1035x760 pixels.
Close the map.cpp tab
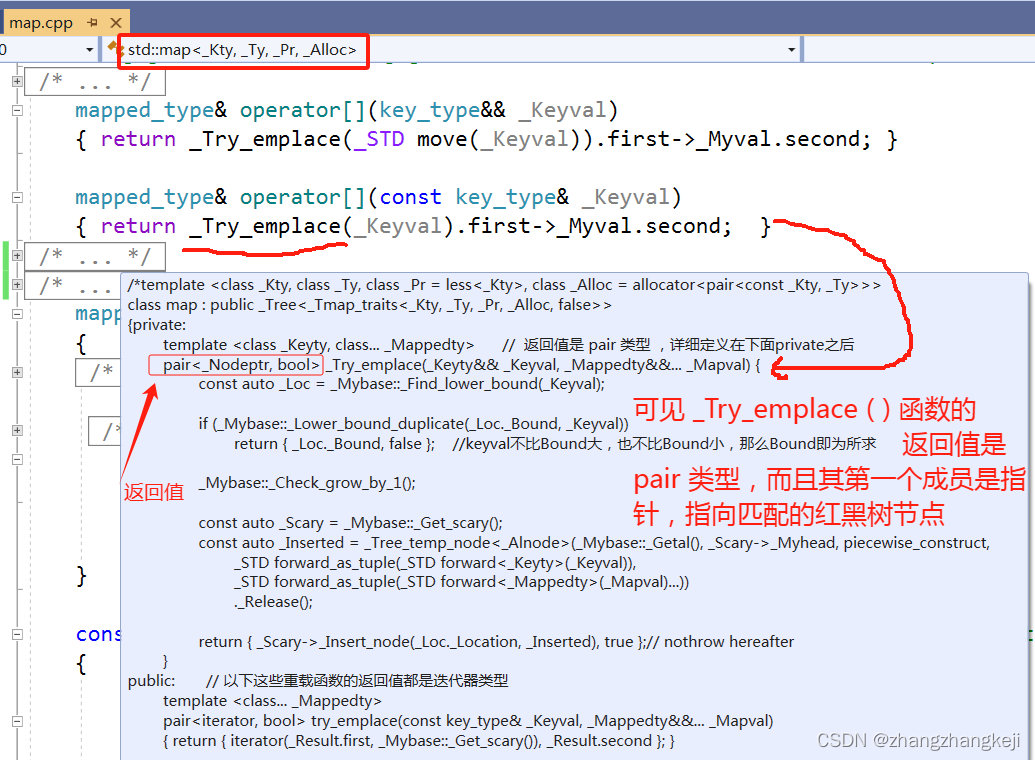coord(116,23)
